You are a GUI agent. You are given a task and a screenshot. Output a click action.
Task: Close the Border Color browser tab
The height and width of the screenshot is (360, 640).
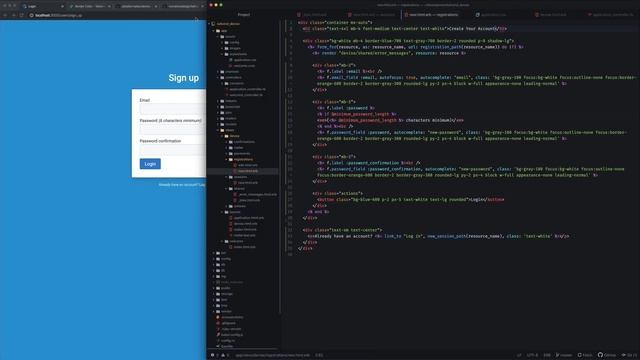click(109, 6)
